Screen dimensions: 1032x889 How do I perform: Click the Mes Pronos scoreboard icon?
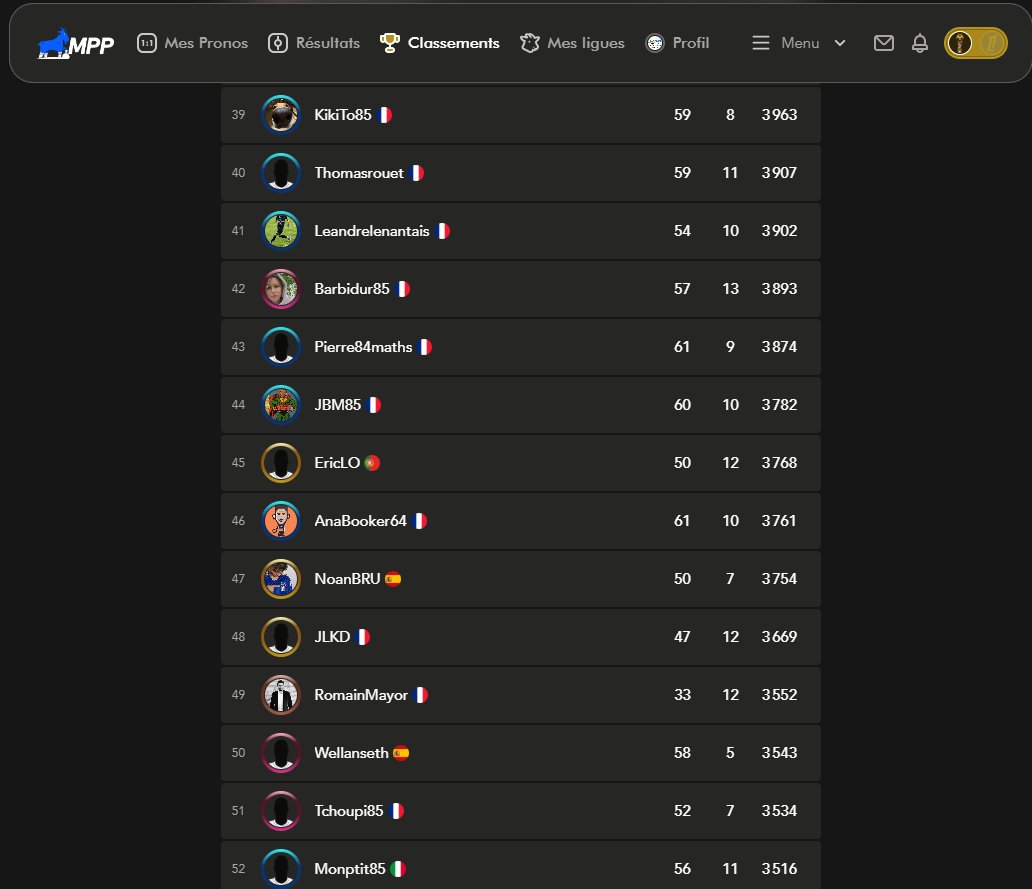[147, 43]
